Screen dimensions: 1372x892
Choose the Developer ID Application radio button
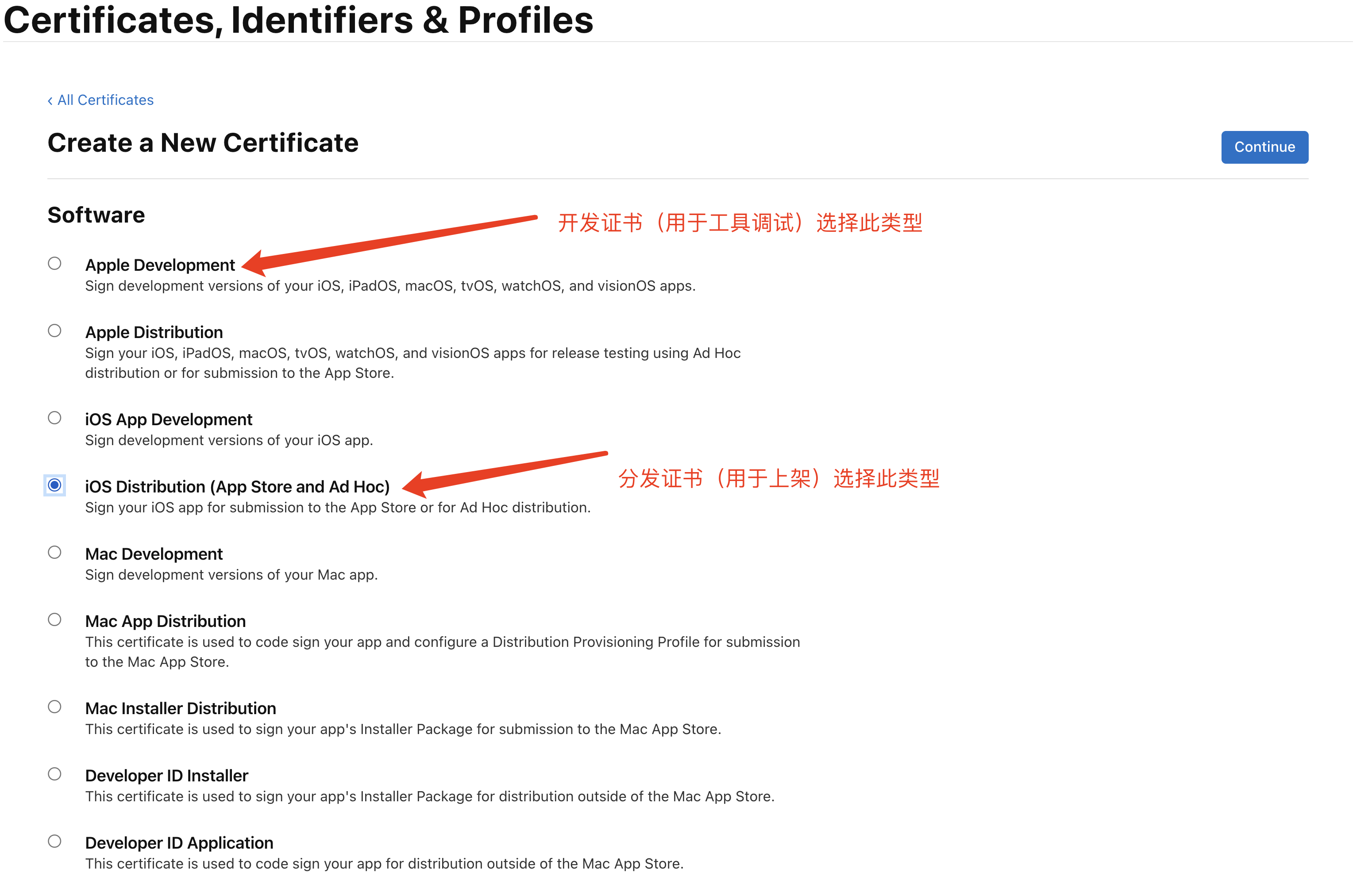coord(55,841)
